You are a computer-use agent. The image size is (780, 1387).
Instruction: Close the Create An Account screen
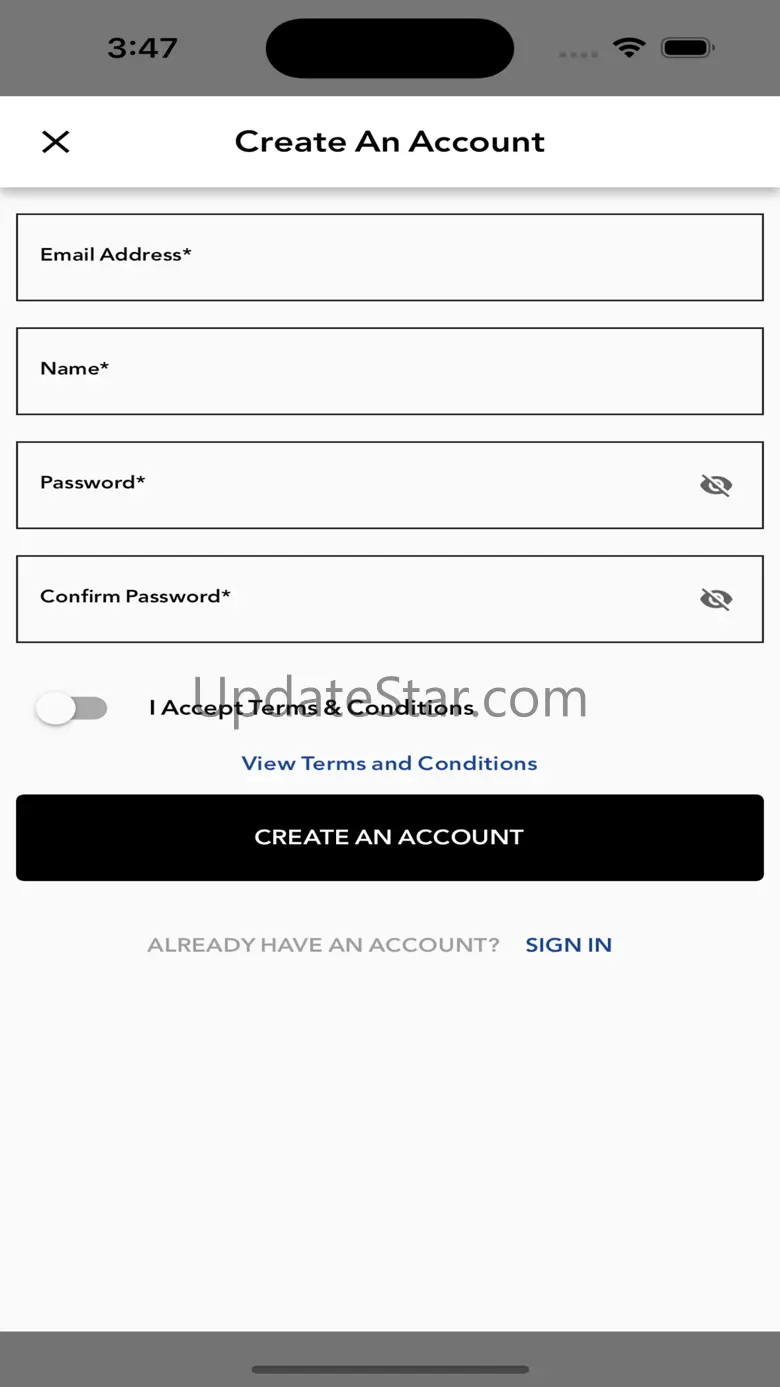56,142
